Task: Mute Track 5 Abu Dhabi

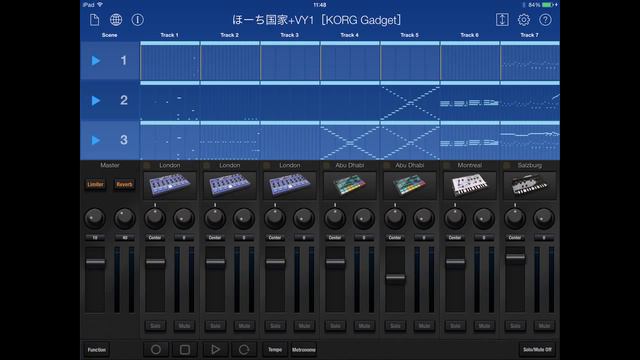Action: pyautogui.click(x=424, y=326)
